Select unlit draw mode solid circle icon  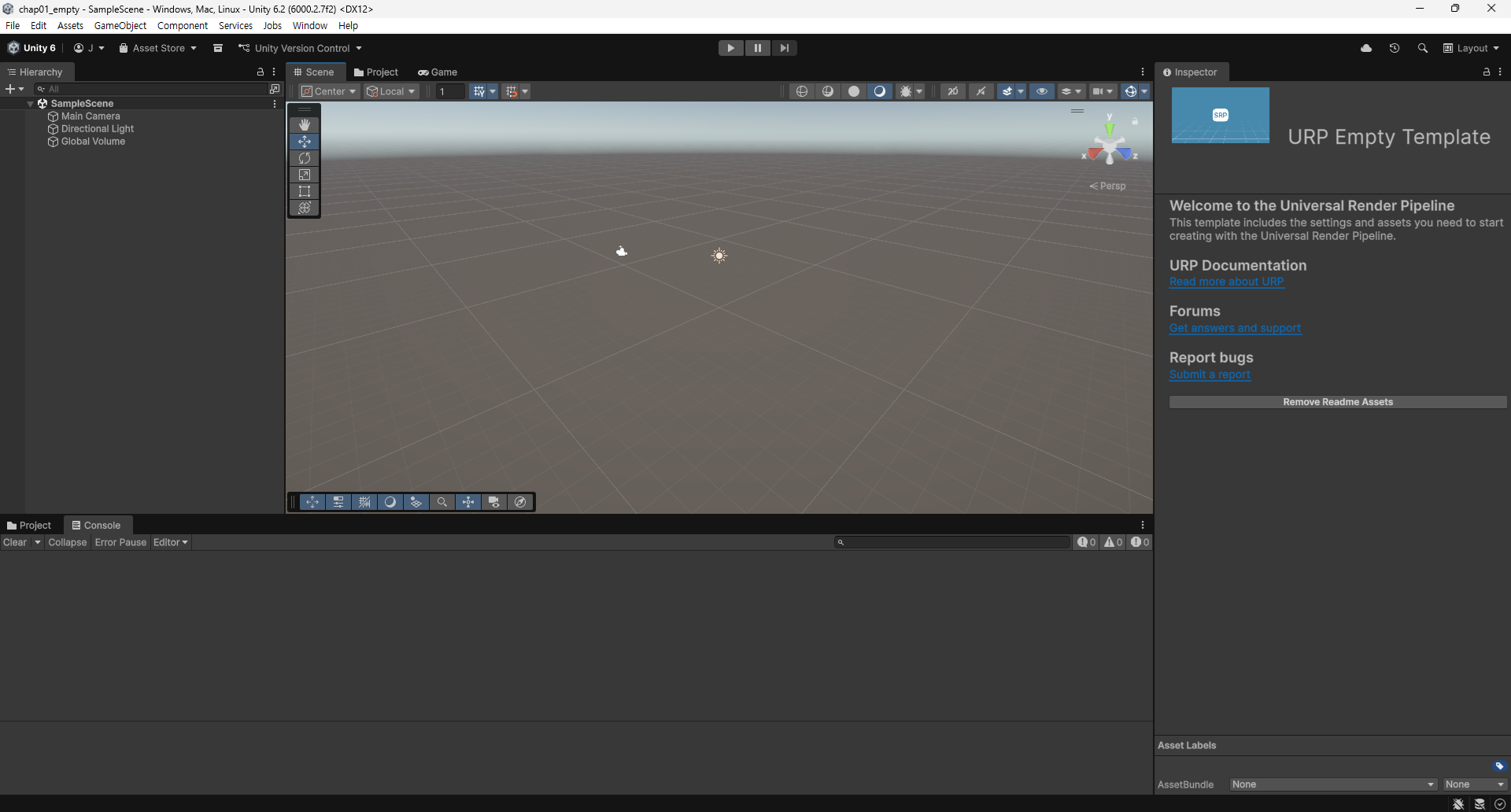click(854, 91)
